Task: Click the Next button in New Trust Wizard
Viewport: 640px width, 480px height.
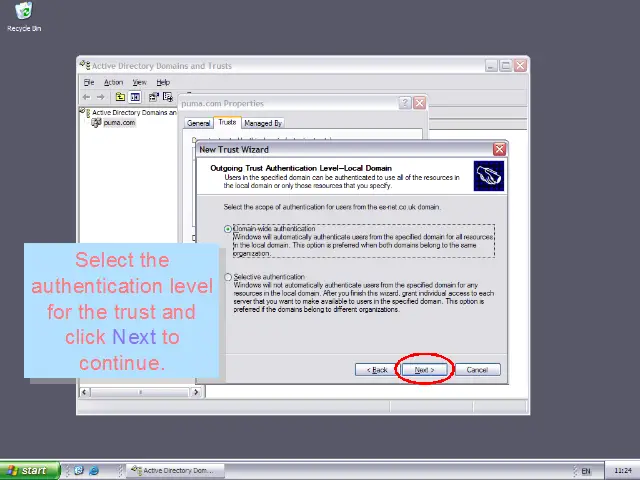Action: tap(424, 370)
